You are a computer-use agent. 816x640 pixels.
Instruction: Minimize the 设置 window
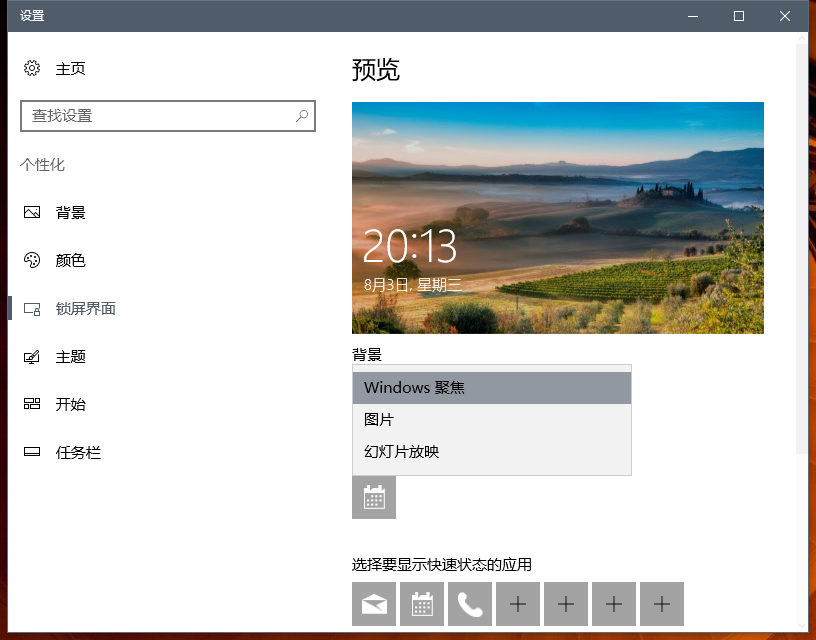pyautogui.click(x=693, y=16)
